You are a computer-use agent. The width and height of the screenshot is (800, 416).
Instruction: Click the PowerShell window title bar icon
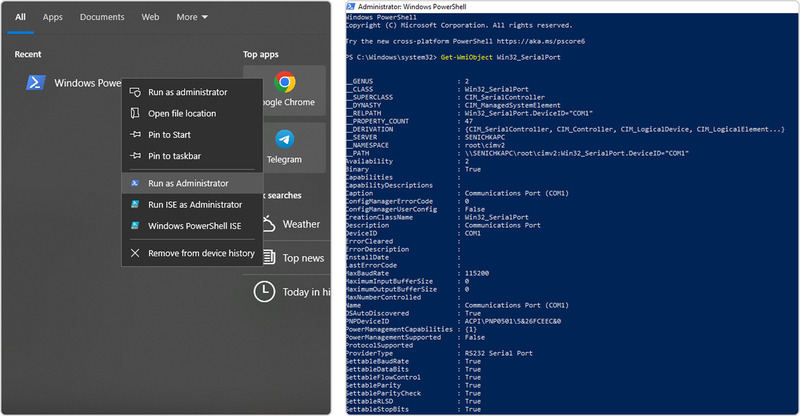(x=351, y=7)
